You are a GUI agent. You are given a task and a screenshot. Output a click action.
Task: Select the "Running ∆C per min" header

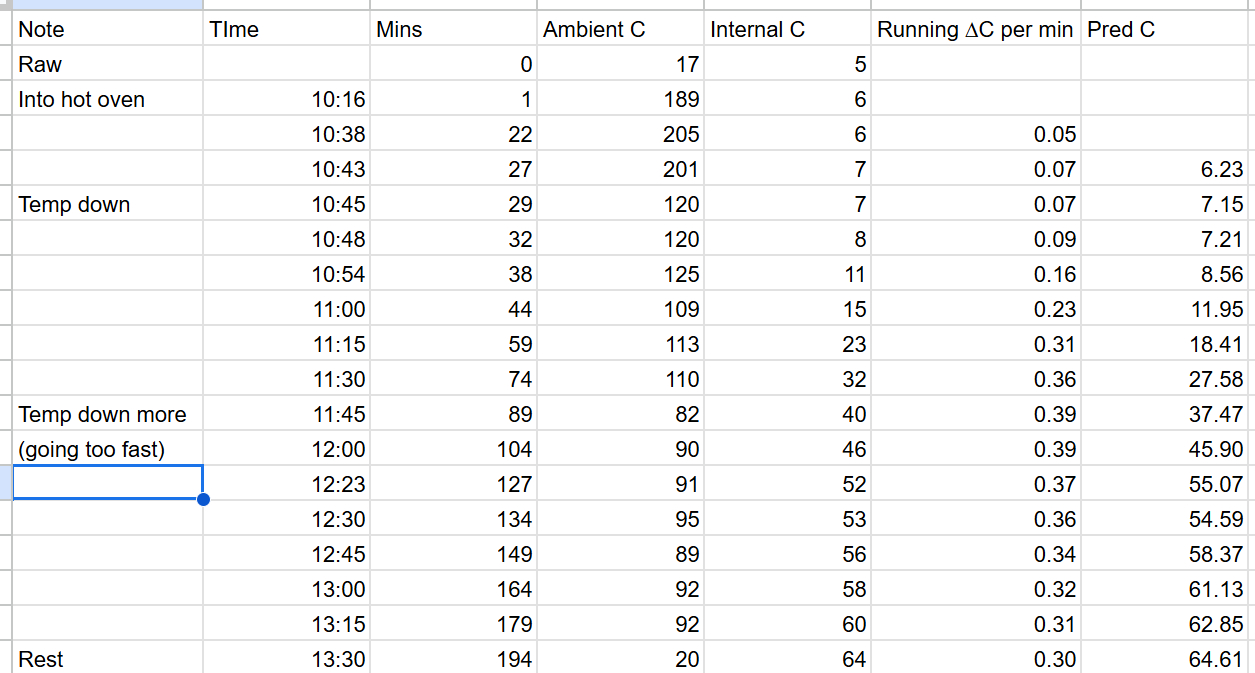974,30
